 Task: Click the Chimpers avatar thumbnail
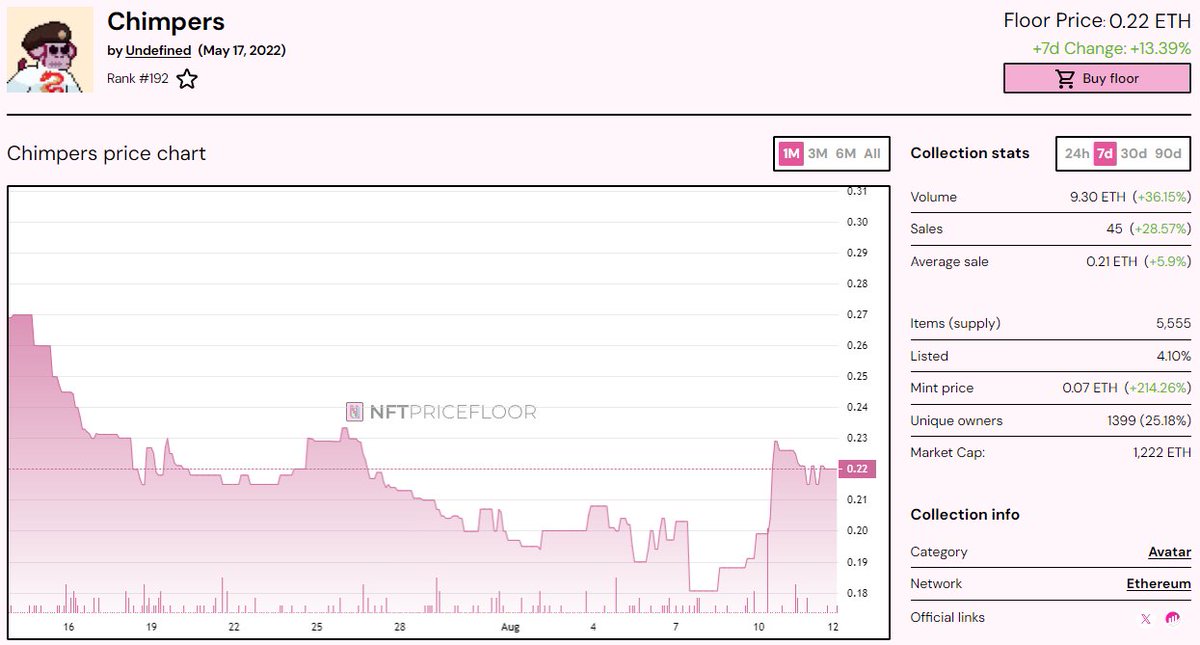(x=50, y=50)
